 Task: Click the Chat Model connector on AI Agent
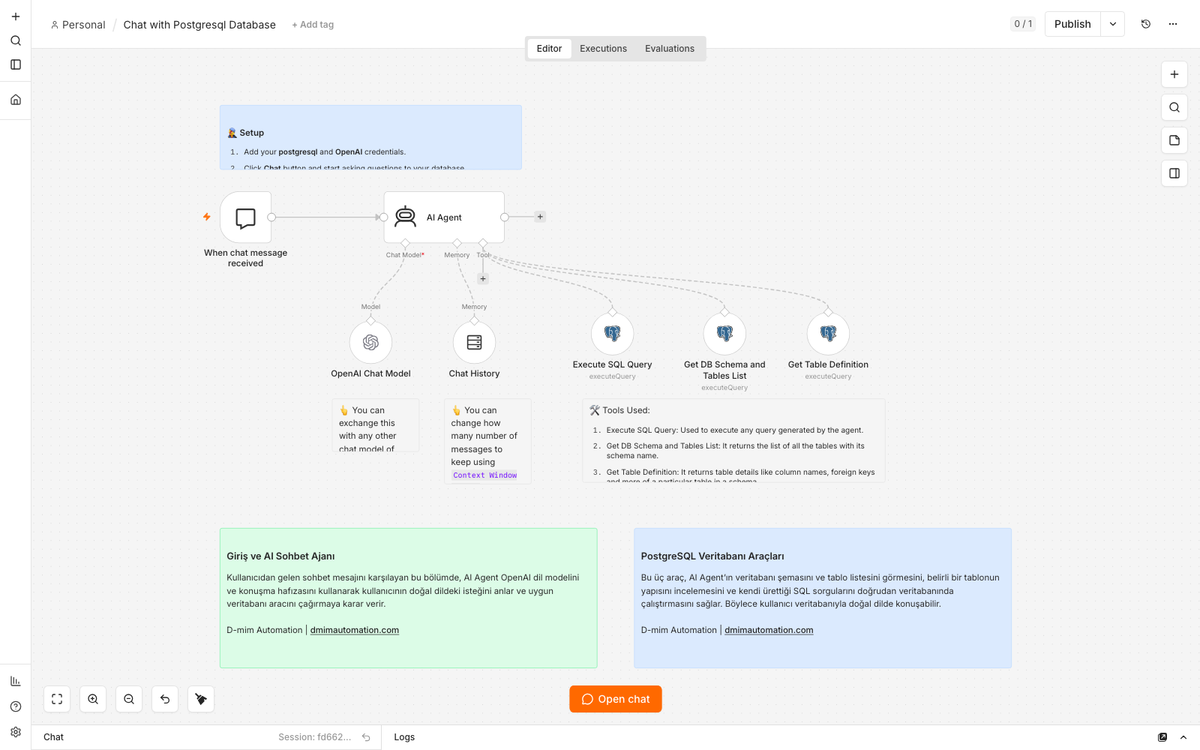(405, 243)
